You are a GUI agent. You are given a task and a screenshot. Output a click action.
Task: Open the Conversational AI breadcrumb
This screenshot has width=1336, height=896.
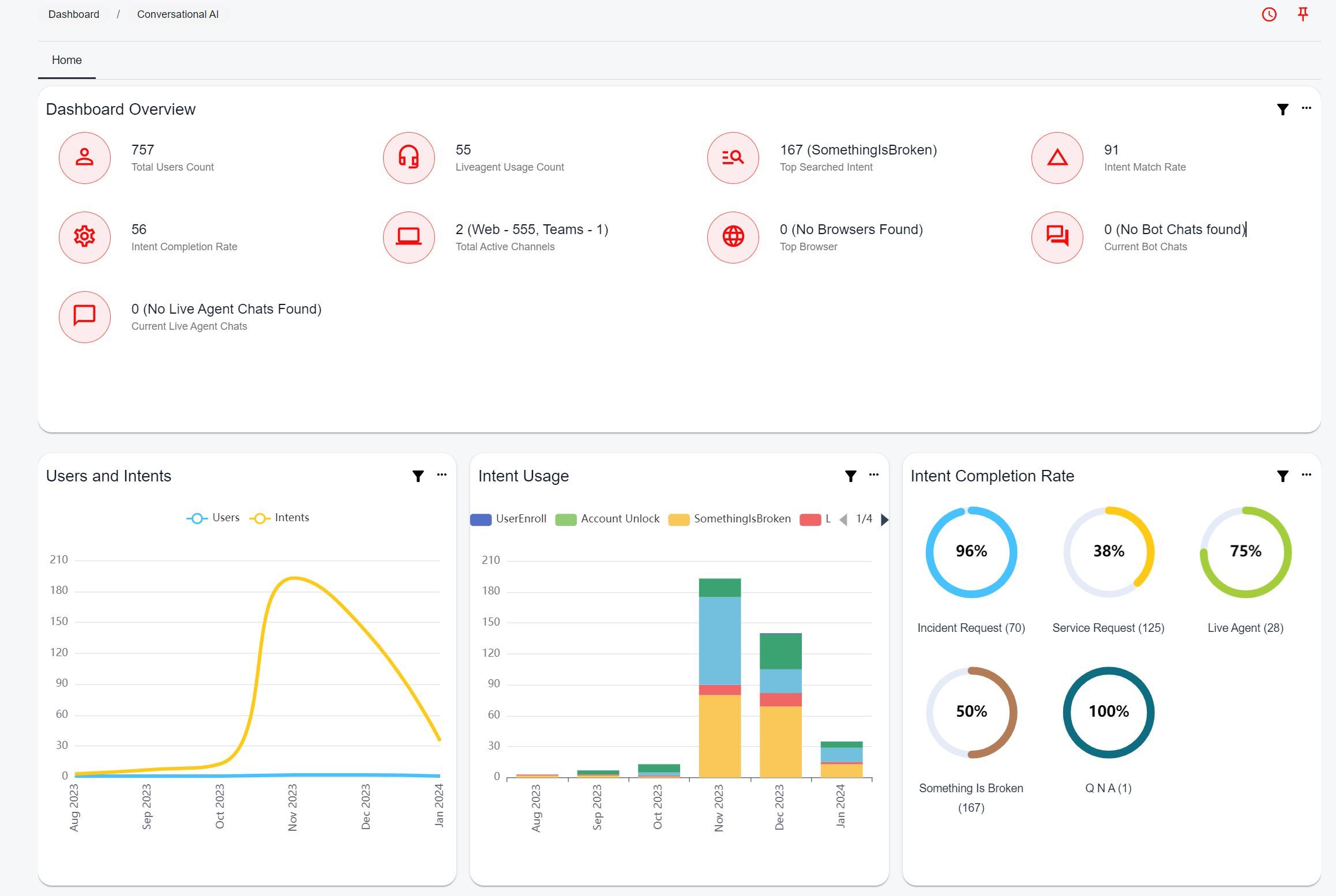click(178, 14)
